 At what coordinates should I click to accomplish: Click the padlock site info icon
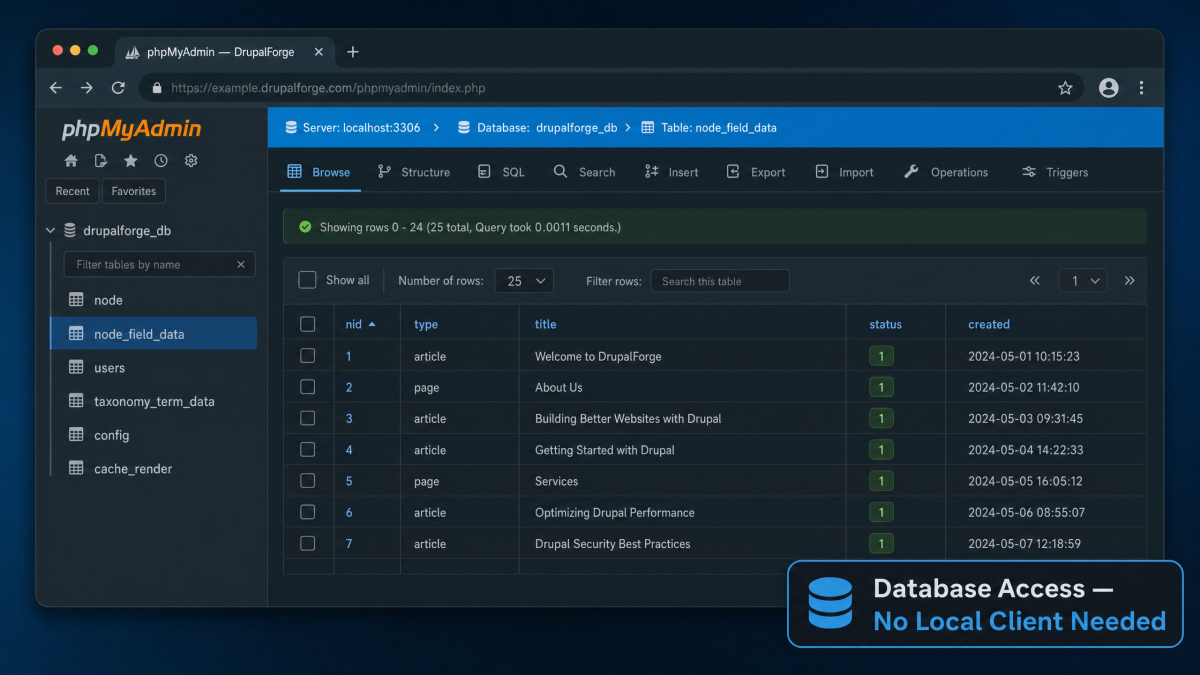(x=157, y=88)
